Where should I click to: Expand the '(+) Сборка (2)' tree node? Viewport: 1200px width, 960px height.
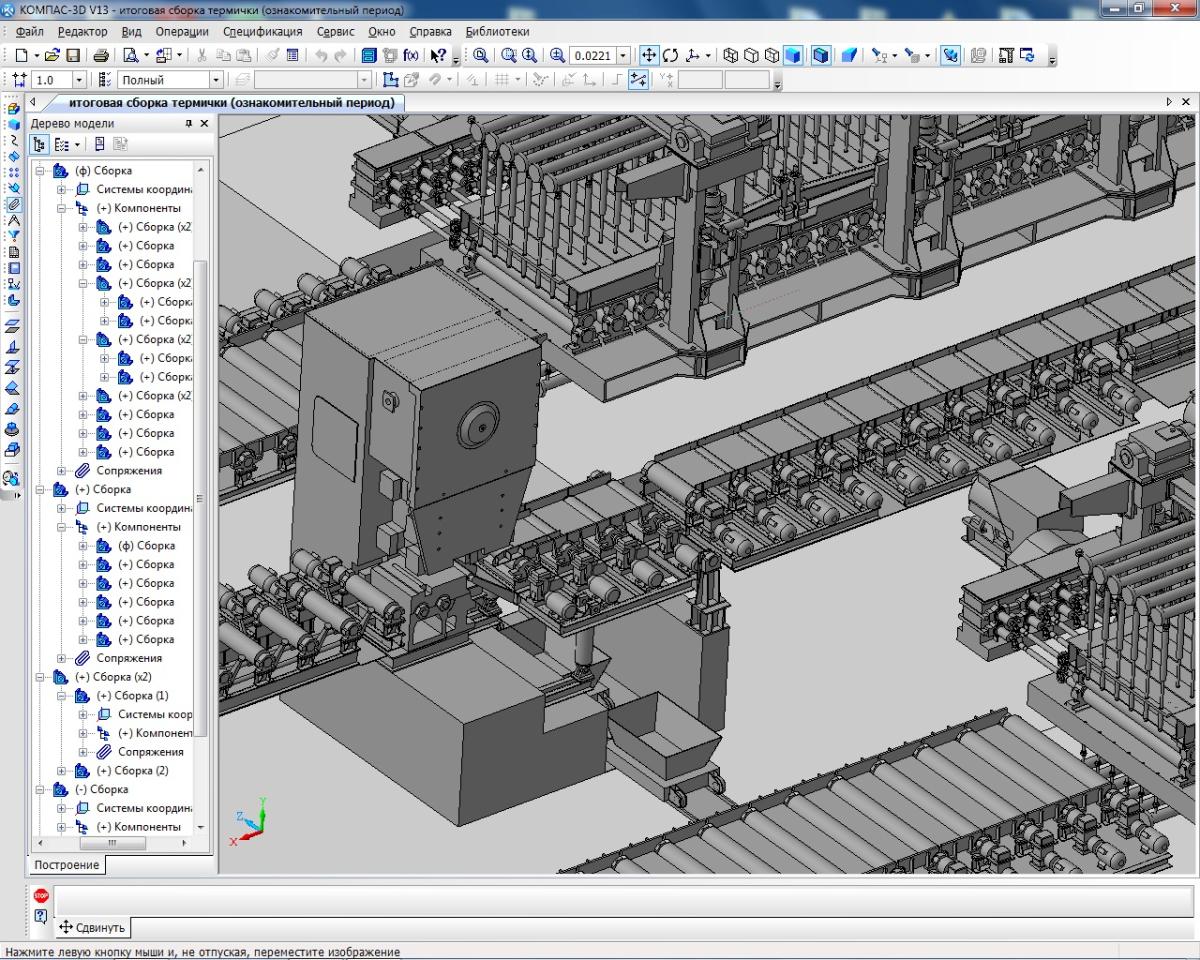pyautogui.click(x=62, y=771)
